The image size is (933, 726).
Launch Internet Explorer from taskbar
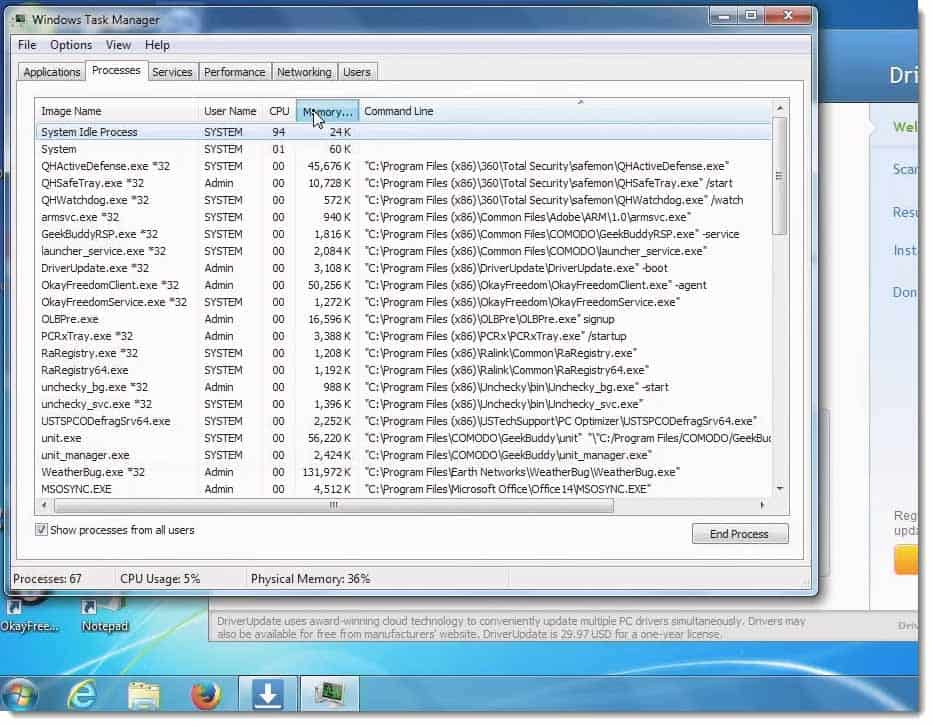pyautogui.click(x=82, y=694)
